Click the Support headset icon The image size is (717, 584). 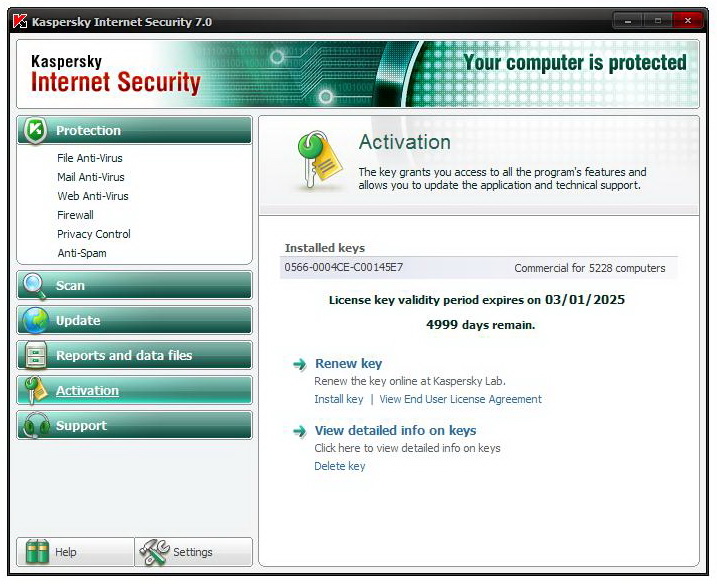coord(36,425)
